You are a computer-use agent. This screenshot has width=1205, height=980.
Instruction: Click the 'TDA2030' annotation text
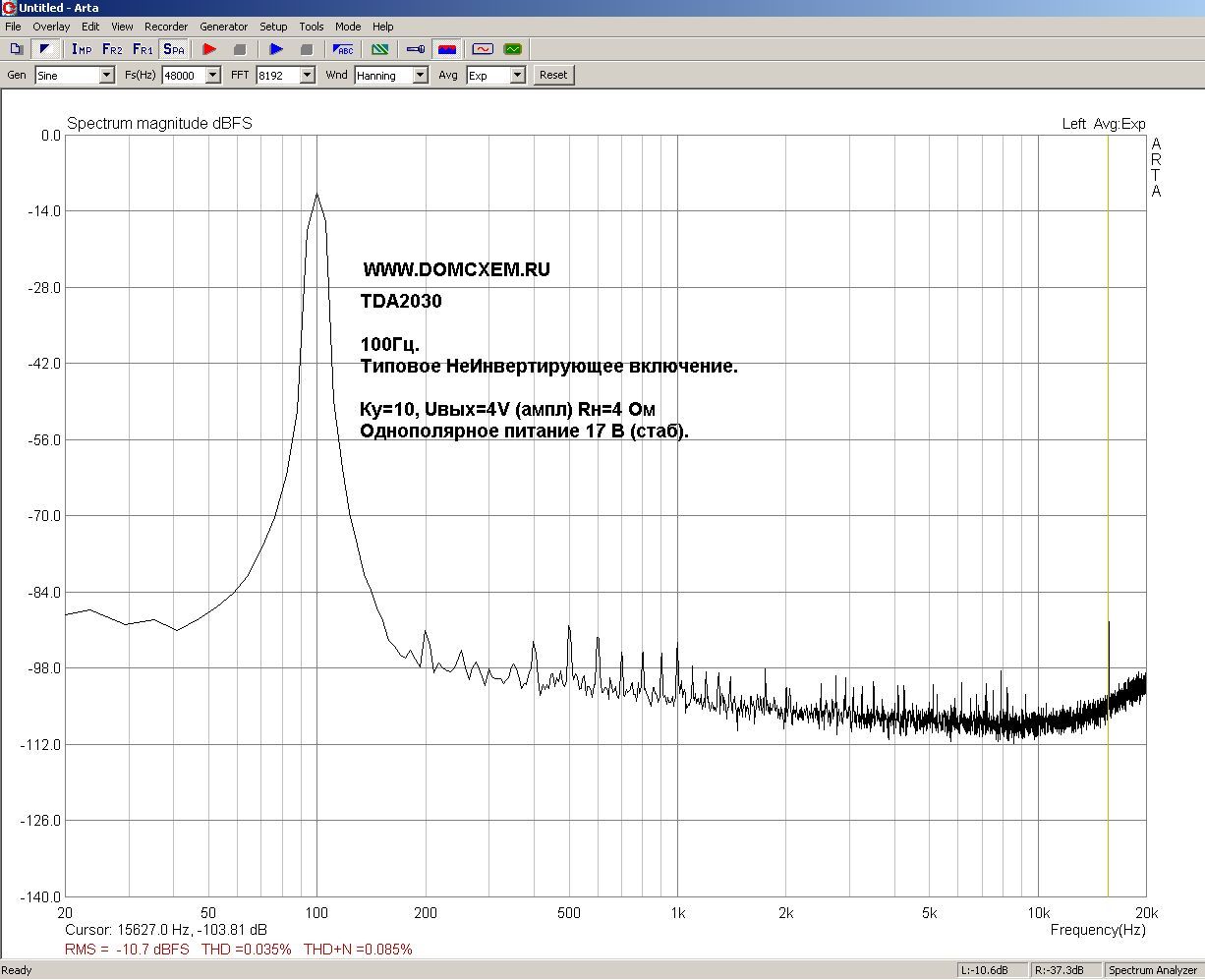(x=401, y=302)
